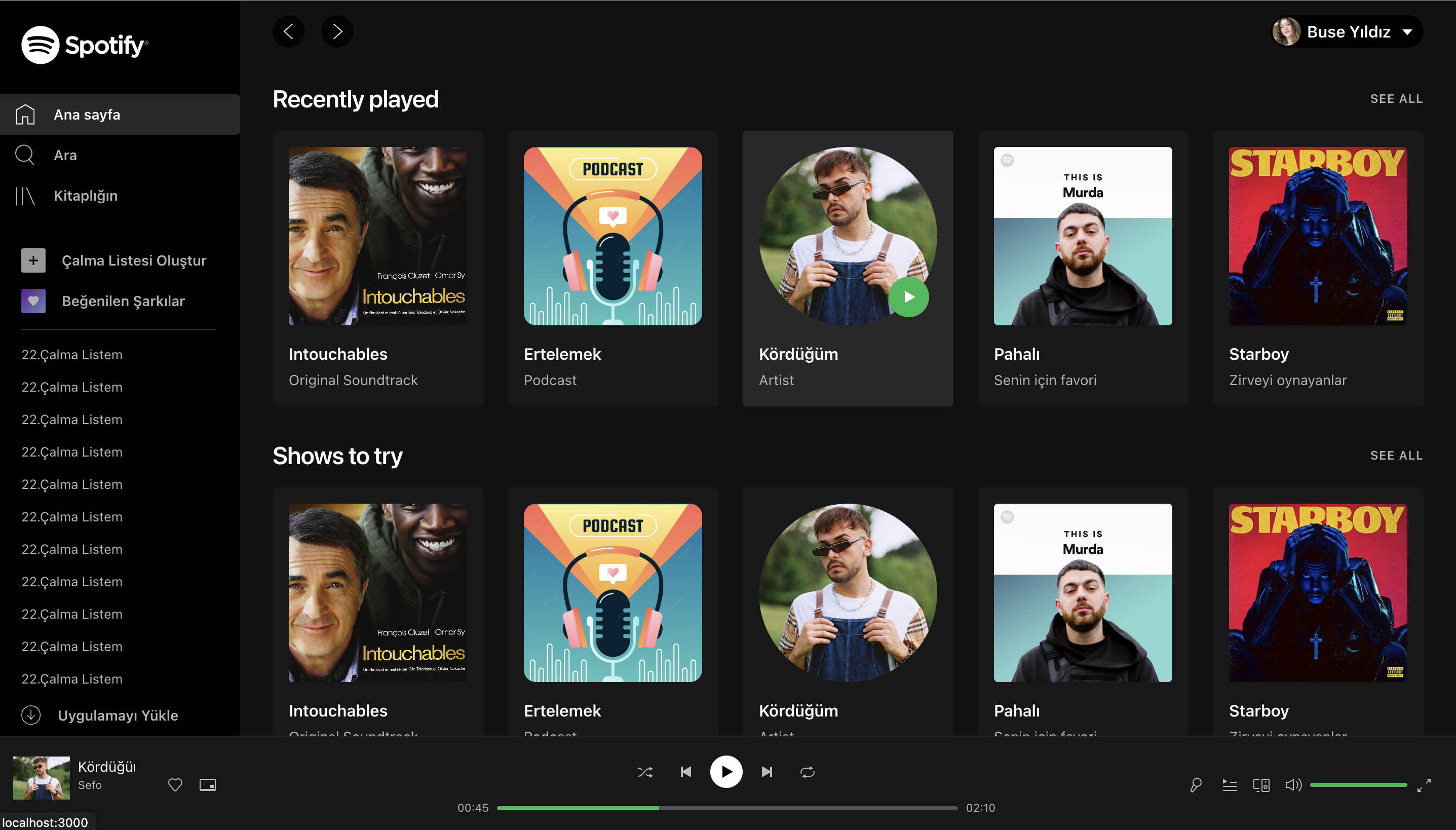Click the plus icon for Çalma Listesi Oluştur
1456x830 pixels.
(x=33, y=260)
